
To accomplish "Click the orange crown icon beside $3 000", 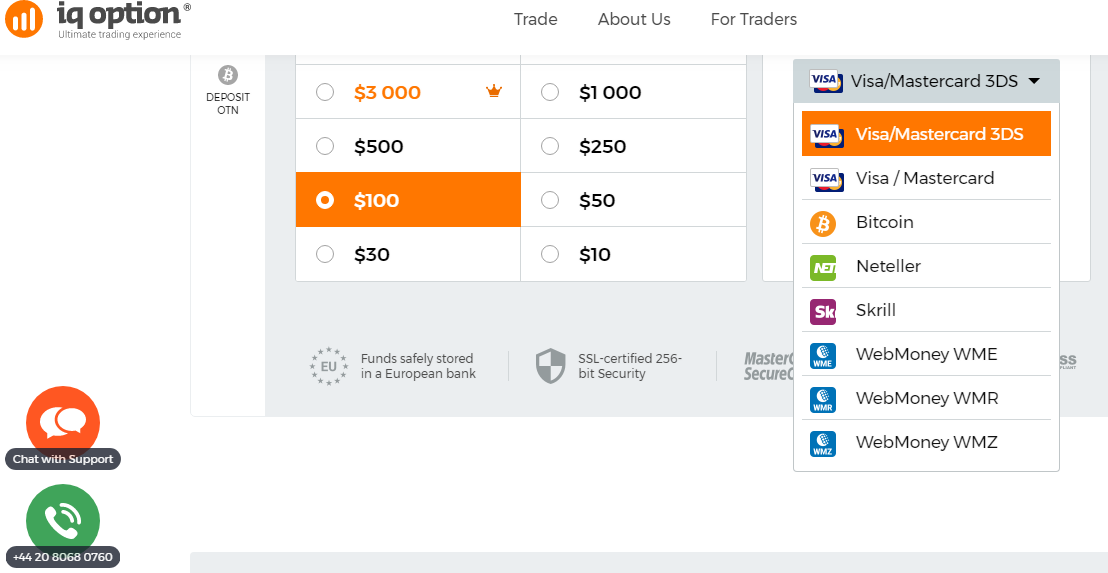I will pos(493,91).
